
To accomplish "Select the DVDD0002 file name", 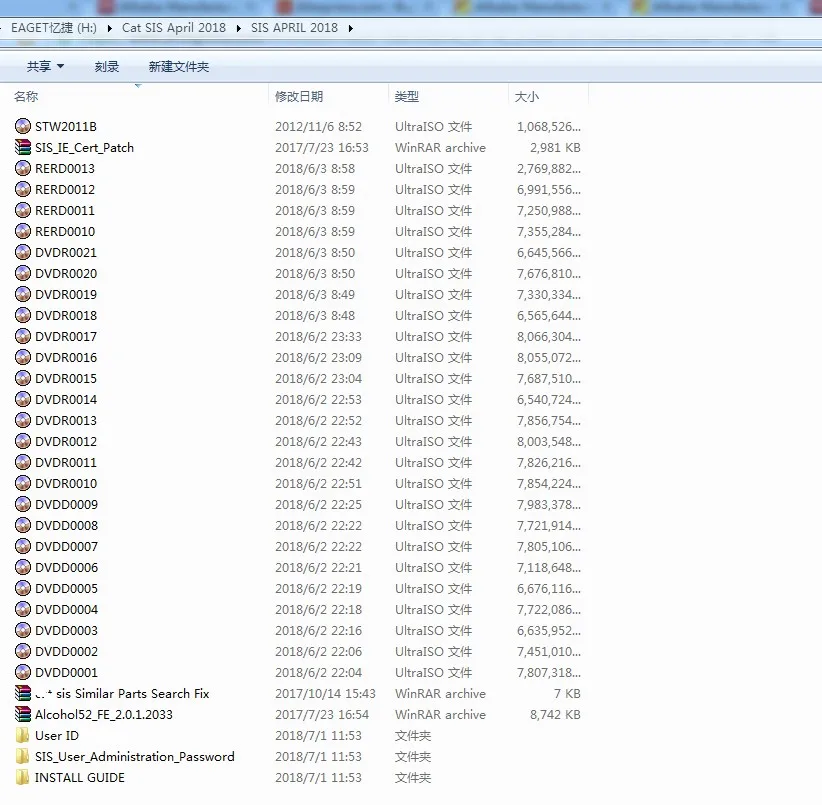I will pos(67,651).
